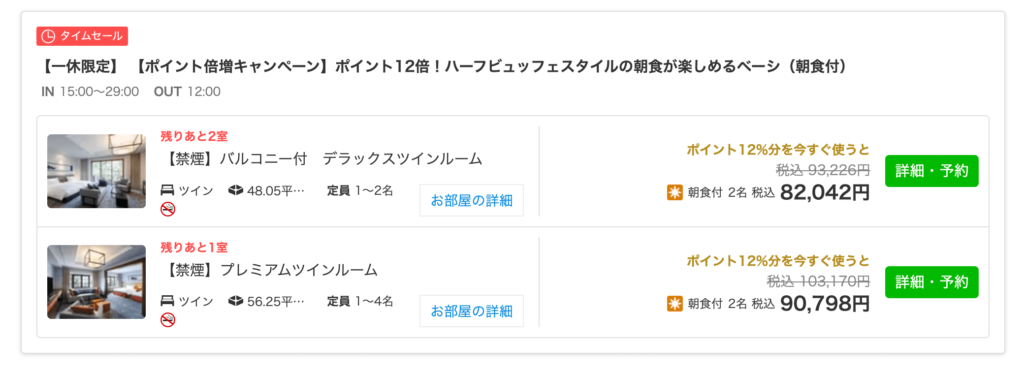Click room-size icon next to 48.05平
This screenshot has height=373, width=1024.
[236, 191]
